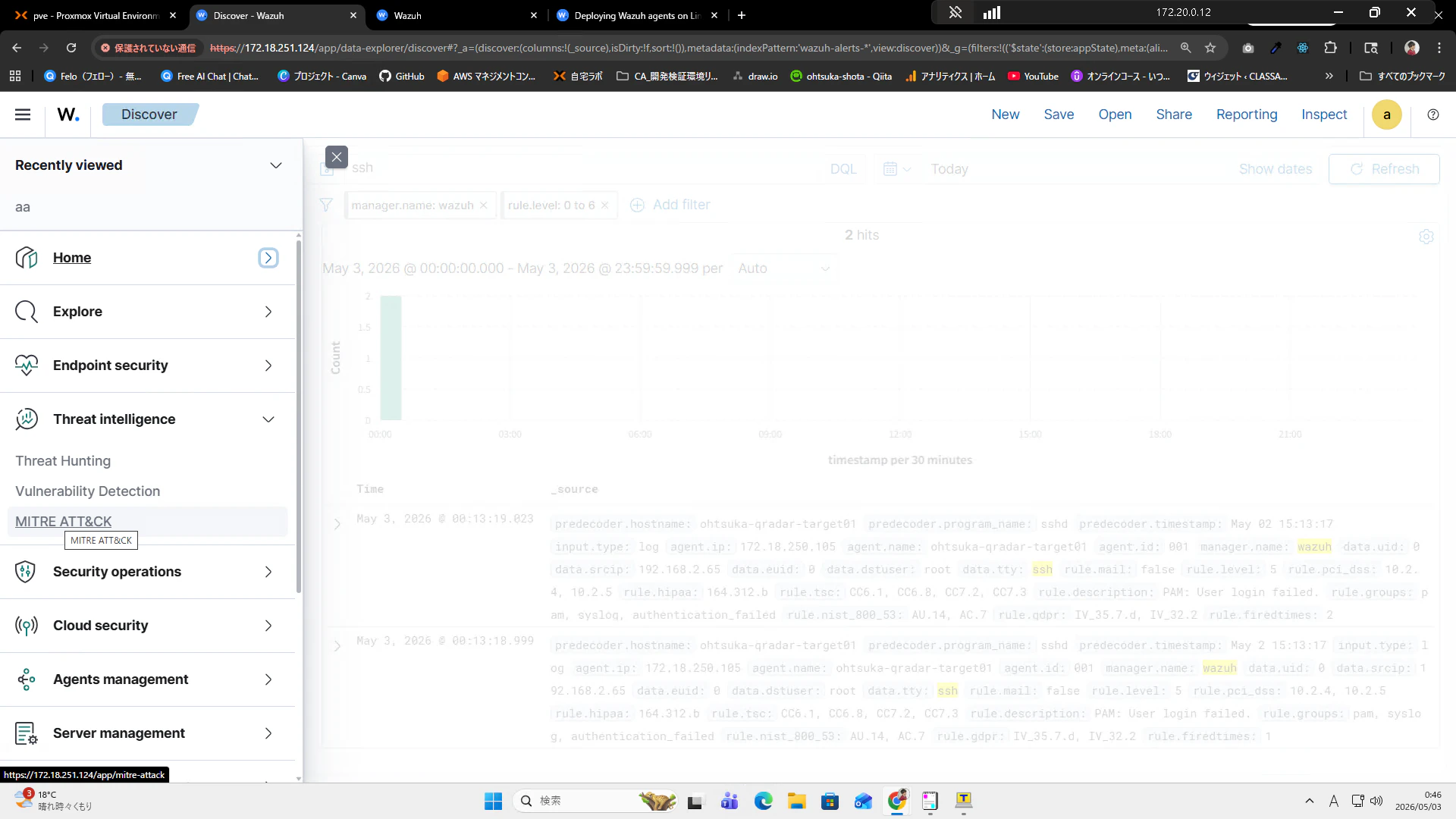Expand the Agents management menu
The height and width of the screenshot is (819, 1456).
click(x=268, y=679)
